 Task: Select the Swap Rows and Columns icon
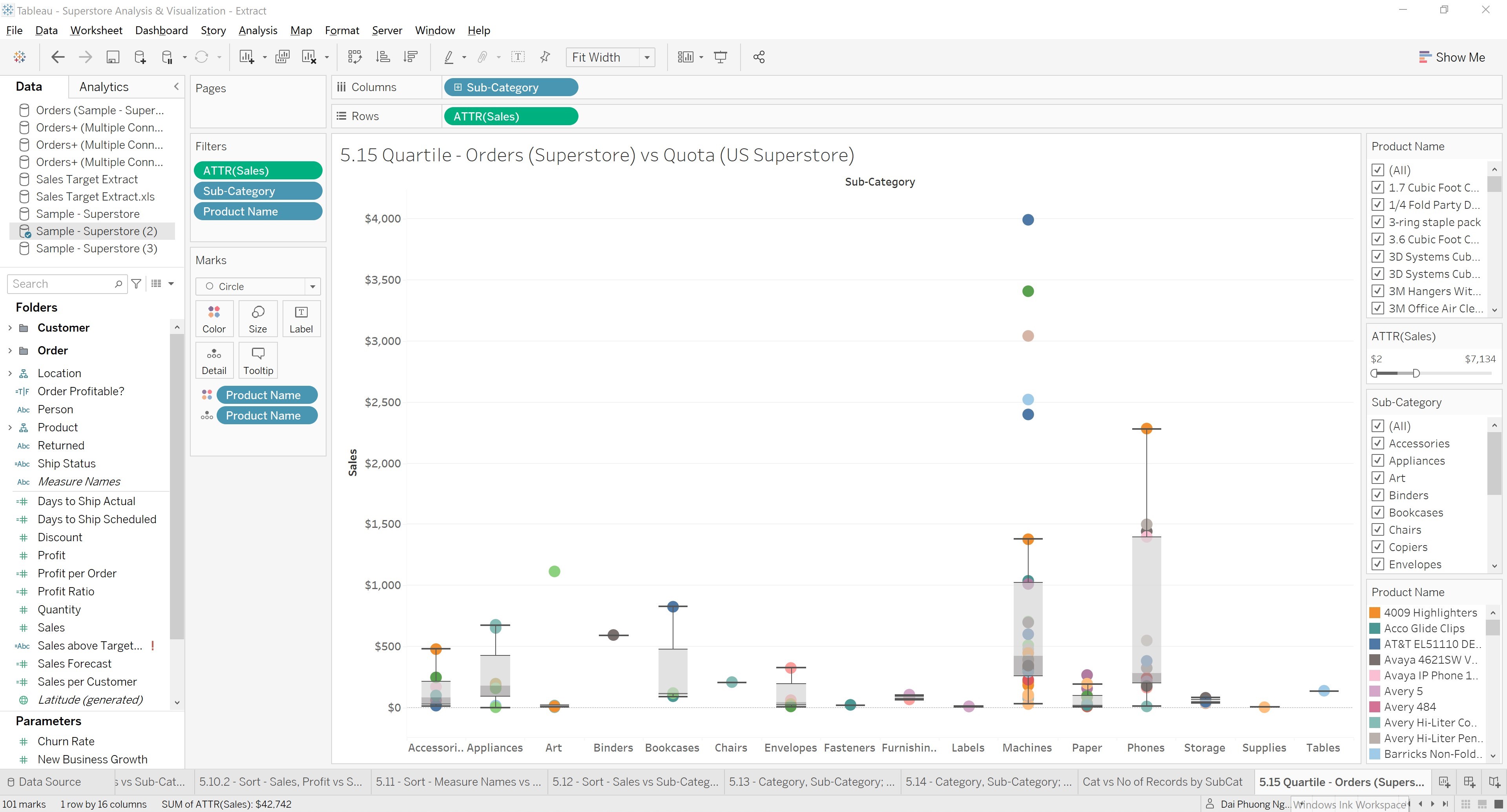(x=355, y=57)
